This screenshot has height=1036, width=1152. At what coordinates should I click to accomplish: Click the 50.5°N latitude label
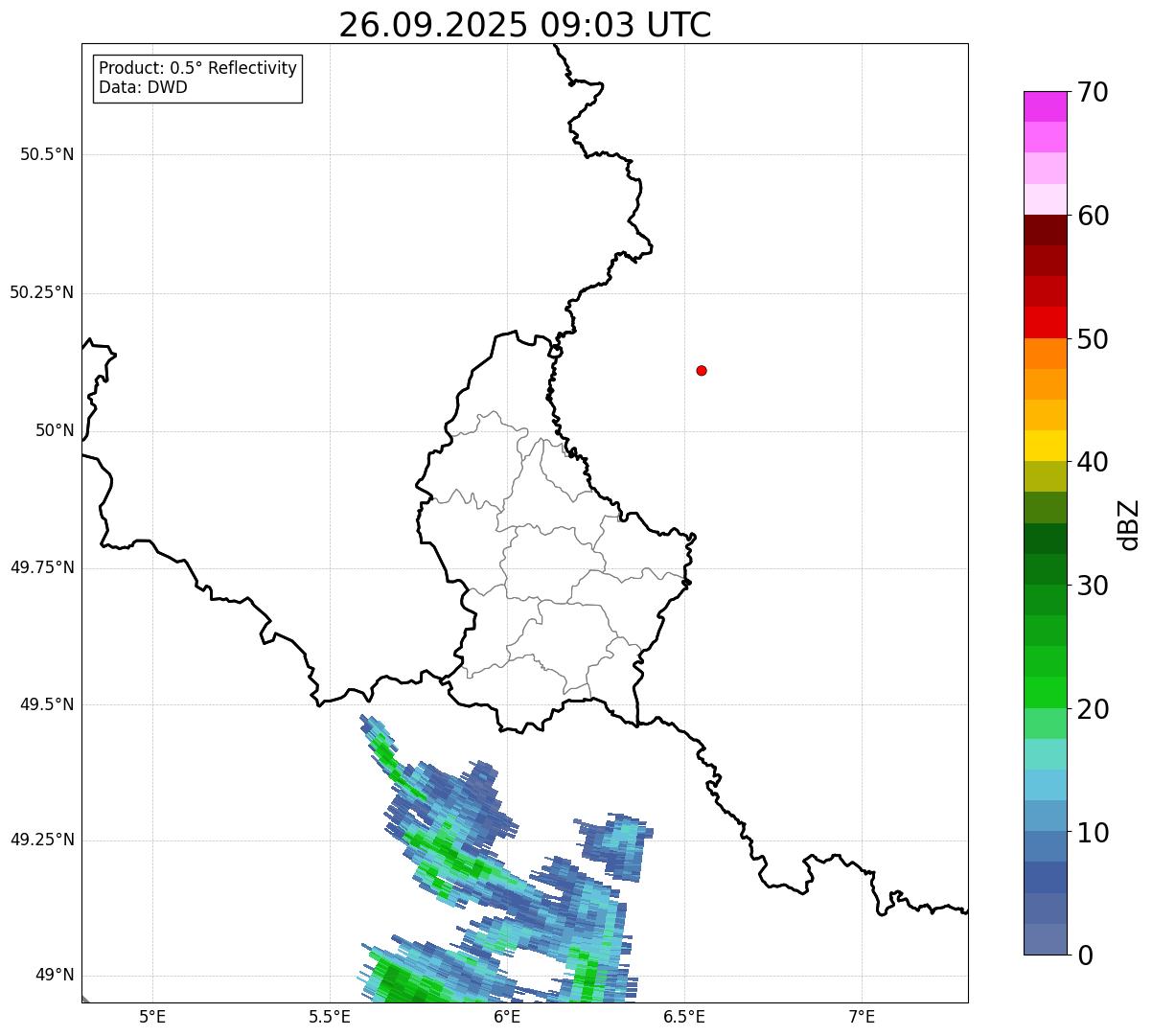[47, 154]
